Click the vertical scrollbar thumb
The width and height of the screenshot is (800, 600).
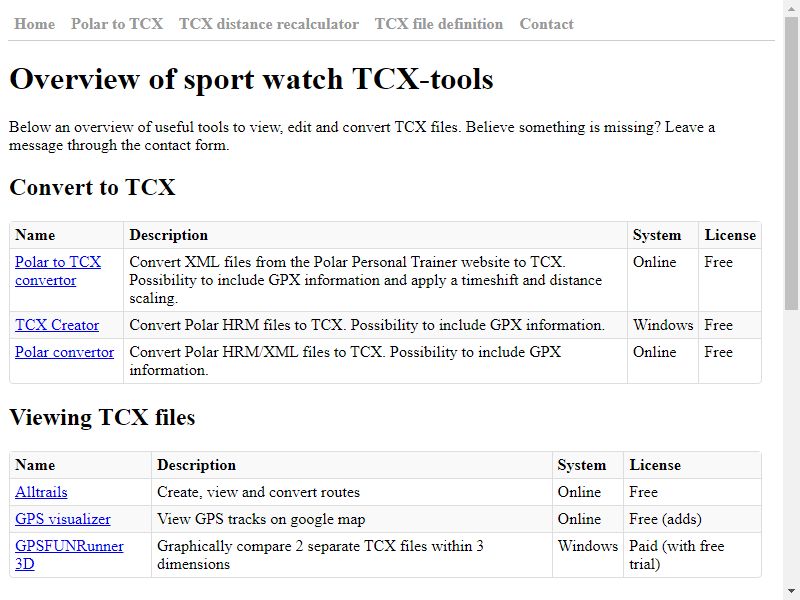coord(791,163)
